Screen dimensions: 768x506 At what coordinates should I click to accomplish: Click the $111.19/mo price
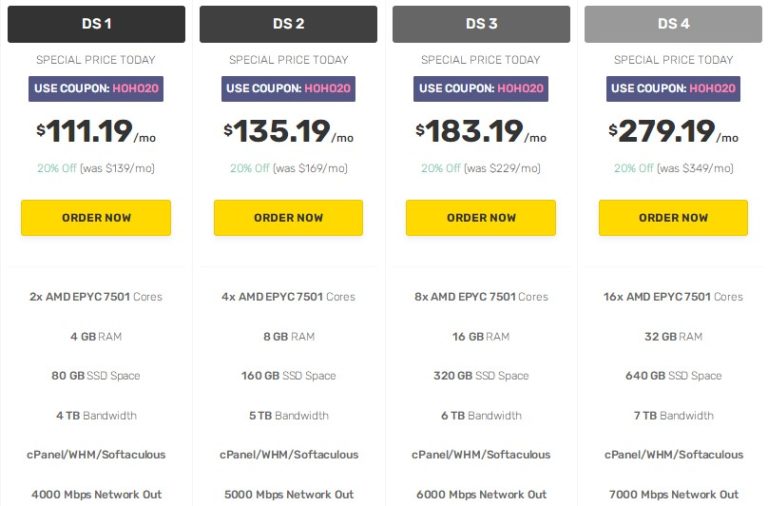click(96, 131)
